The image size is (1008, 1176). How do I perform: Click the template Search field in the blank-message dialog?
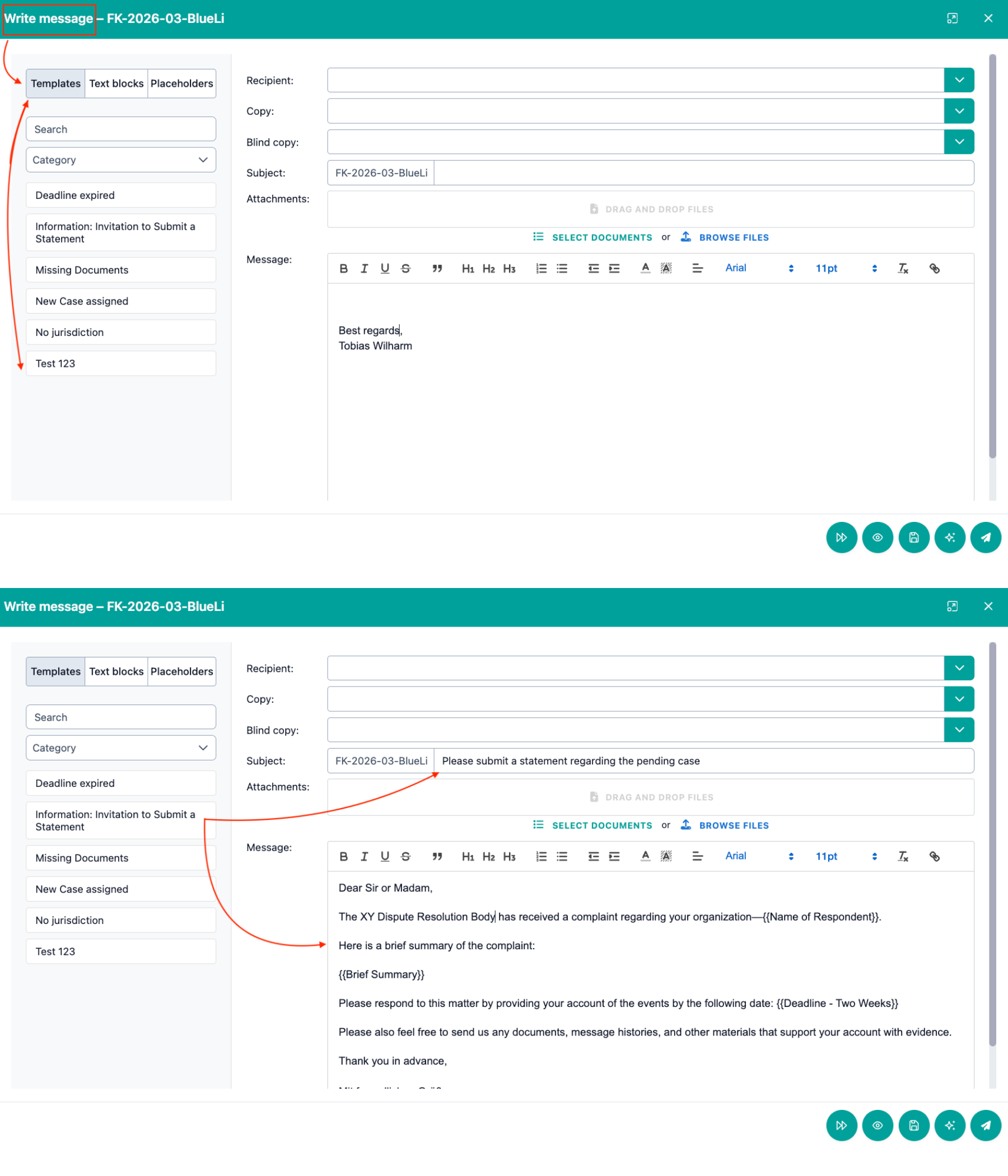click(121, 129)
